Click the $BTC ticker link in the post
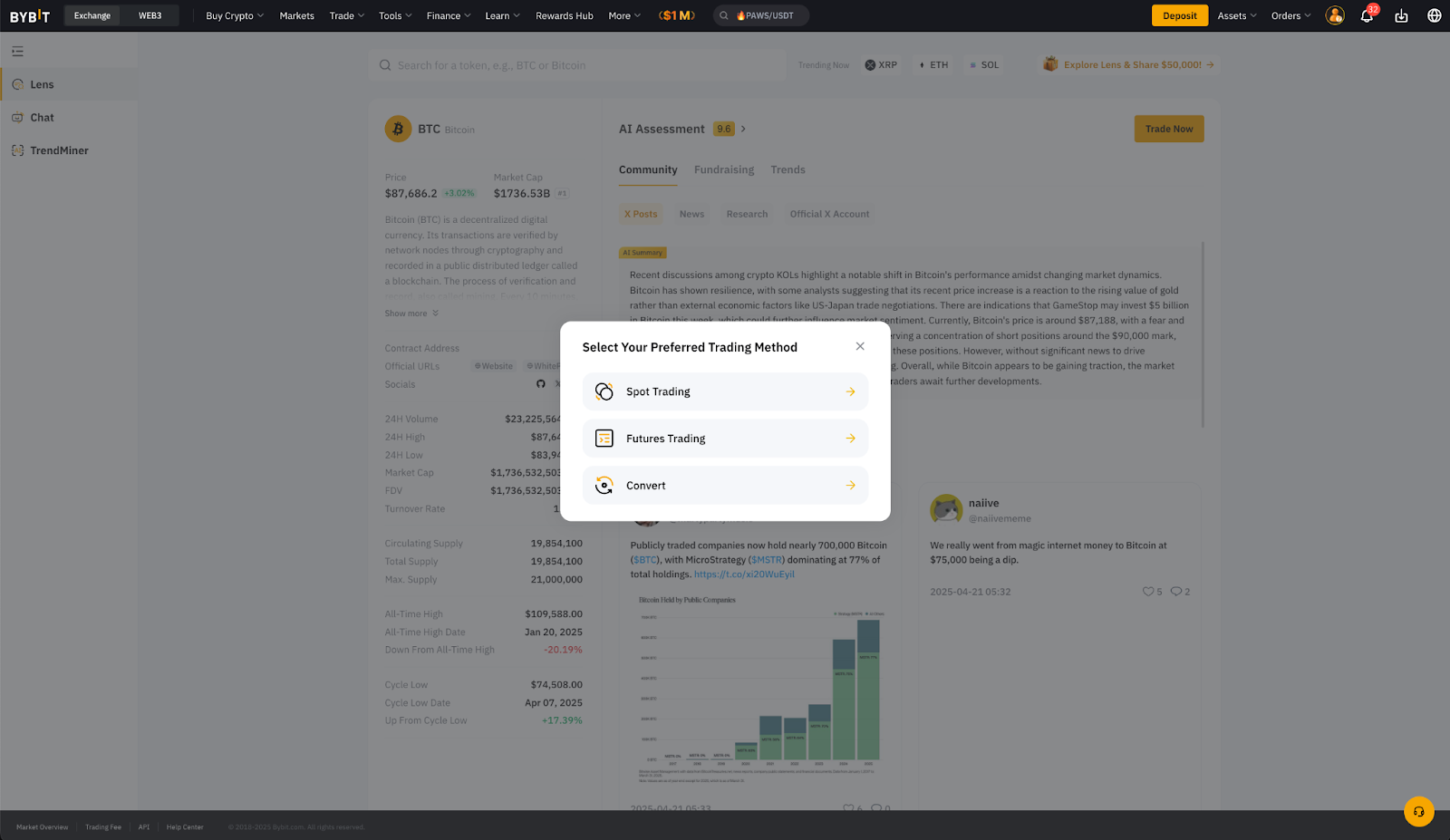 tap(645, 560)
